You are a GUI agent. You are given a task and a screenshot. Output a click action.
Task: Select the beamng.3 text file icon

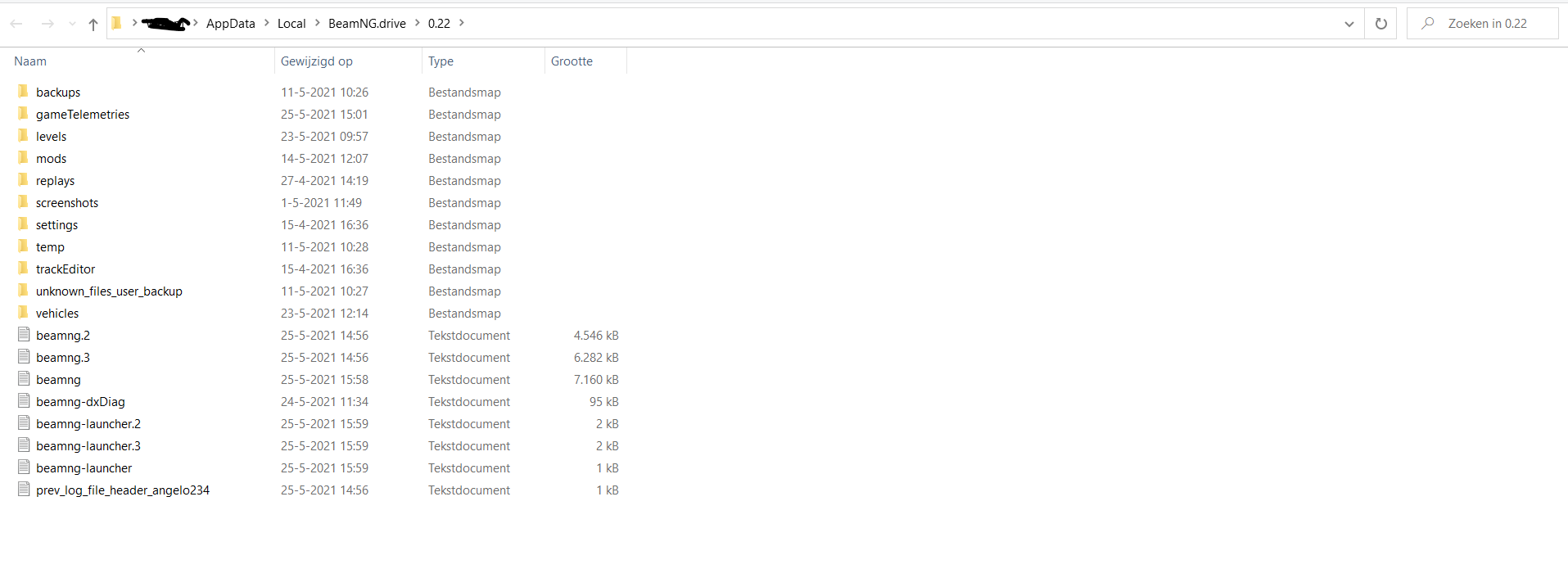(x=24, y=356)
